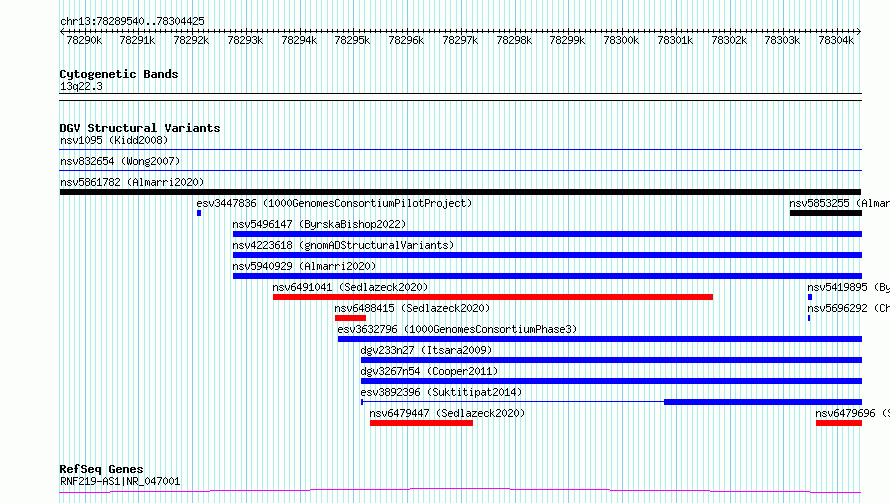890x503 pixels.
Task: Select the red nsv6479447 variant bar
Action: [421, 423]
